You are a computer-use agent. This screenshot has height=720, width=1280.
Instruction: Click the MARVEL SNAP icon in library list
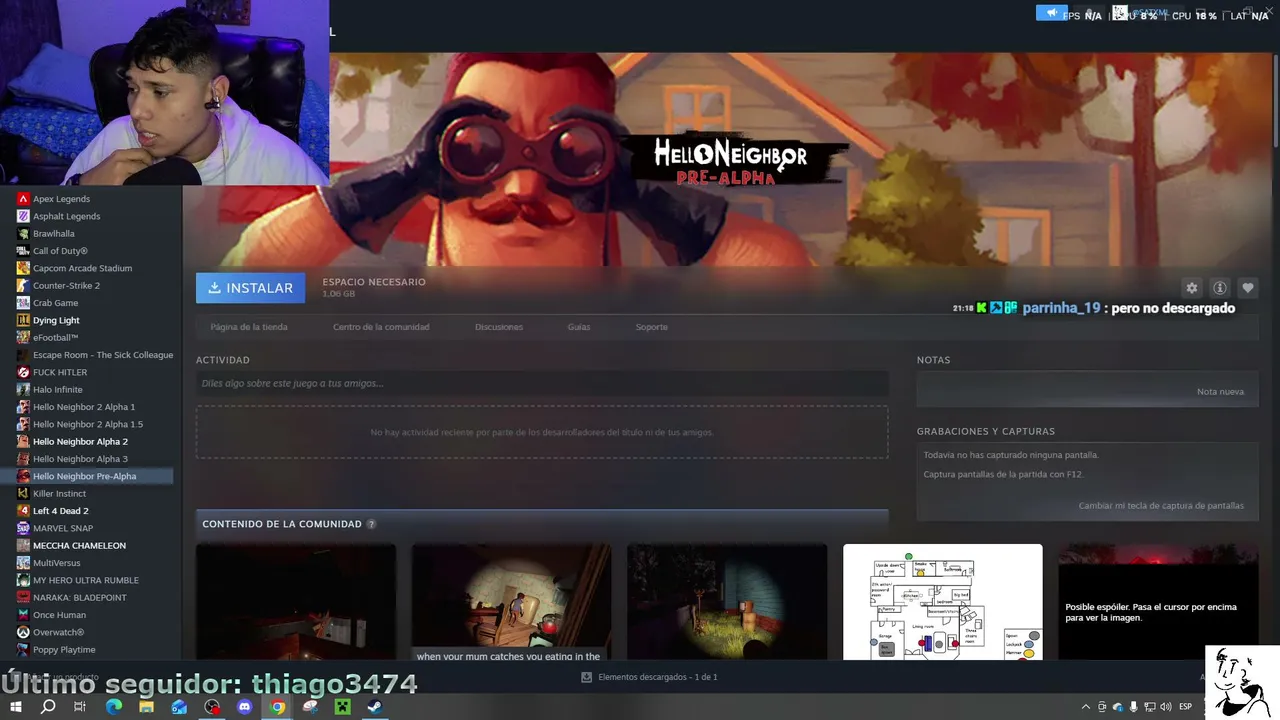point(23,528)
